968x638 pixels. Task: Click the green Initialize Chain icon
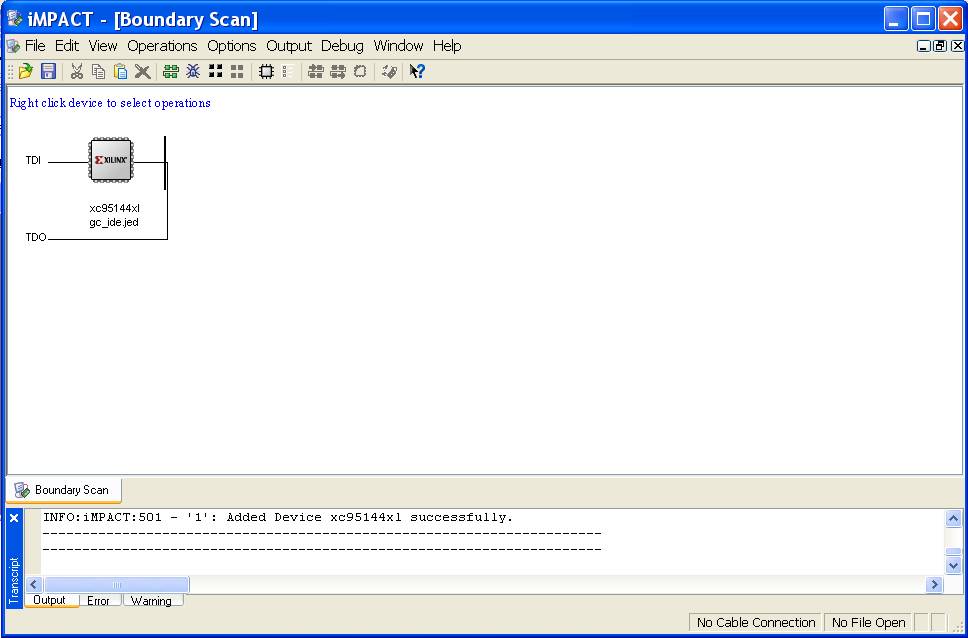click(171, 72)
